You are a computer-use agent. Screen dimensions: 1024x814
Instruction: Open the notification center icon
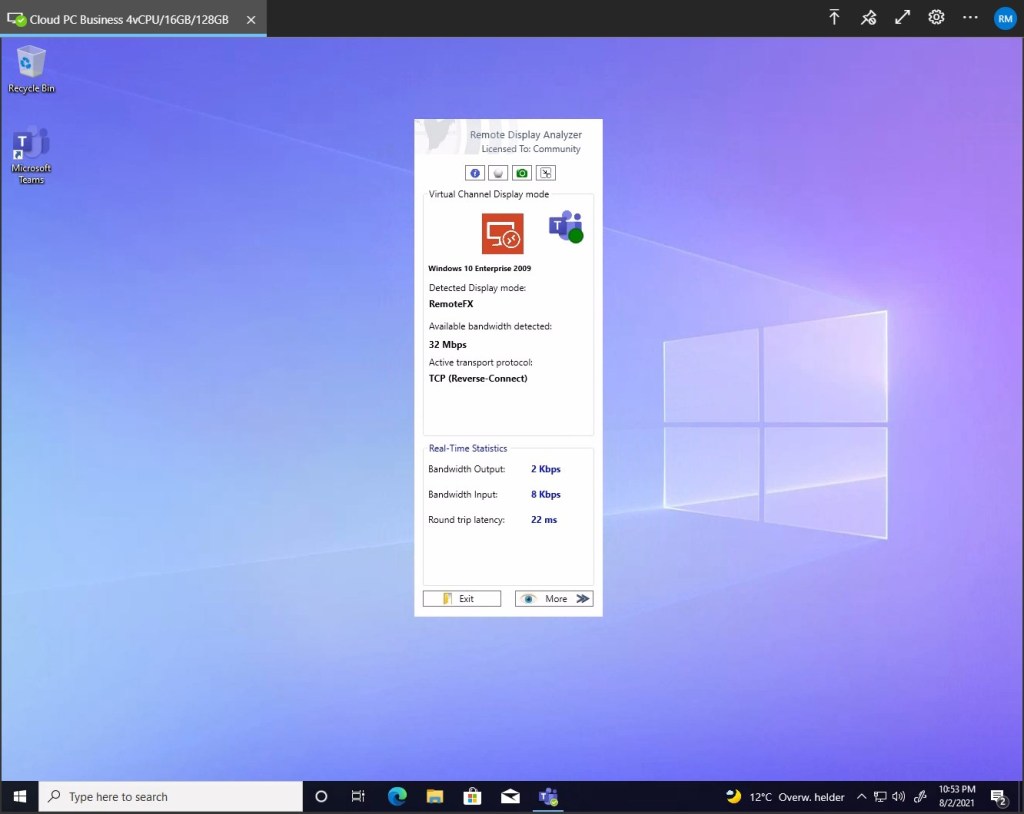999,797
